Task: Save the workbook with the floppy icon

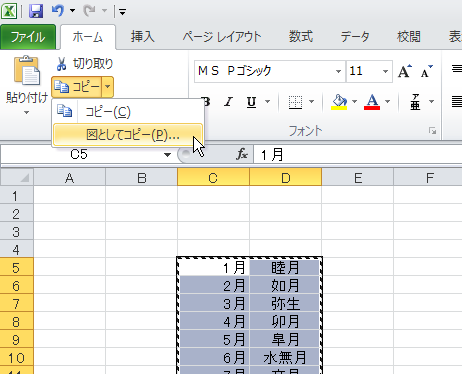Action: 36,11
